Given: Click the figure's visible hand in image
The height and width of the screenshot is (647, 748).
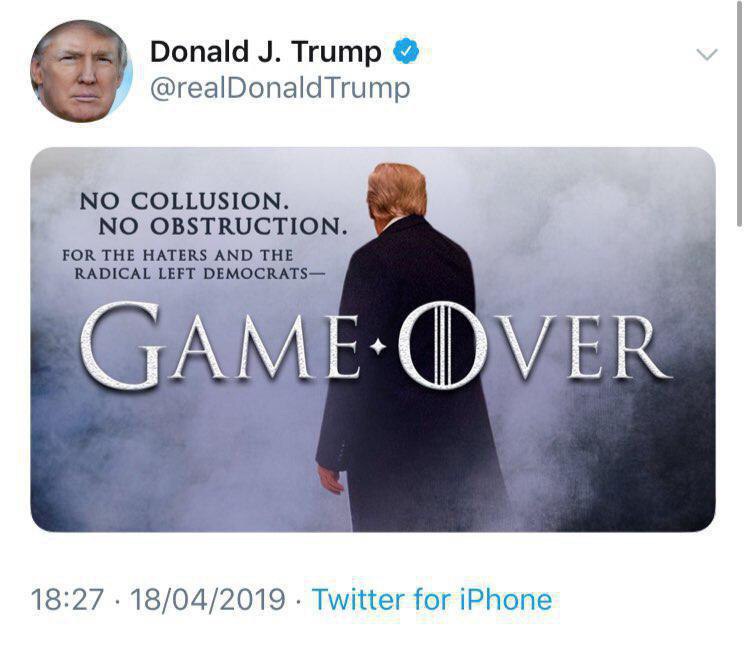Looking at the screenshot, I should tap(331, 479).
